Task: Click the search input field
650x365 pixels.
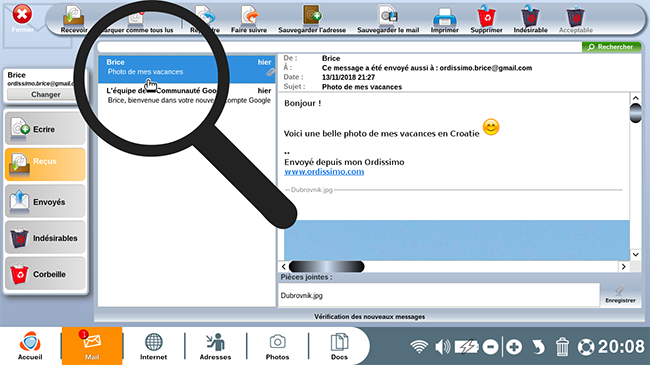Action: pos(339,47)
